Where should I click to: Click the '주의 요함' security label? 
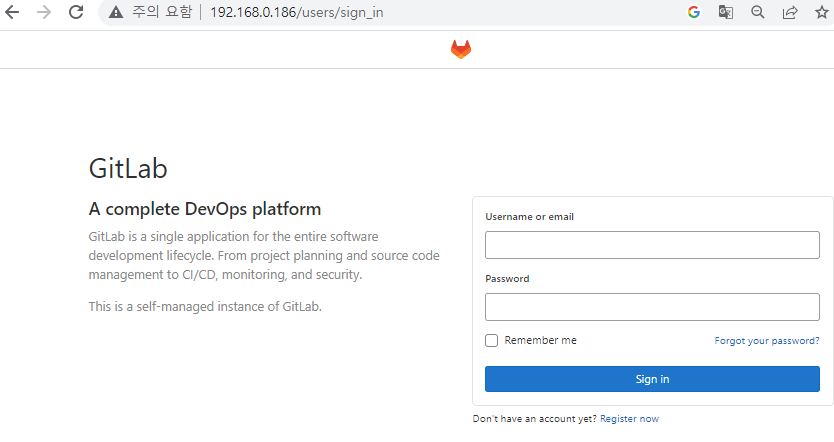pyautogui.click(x=162, y=12)
